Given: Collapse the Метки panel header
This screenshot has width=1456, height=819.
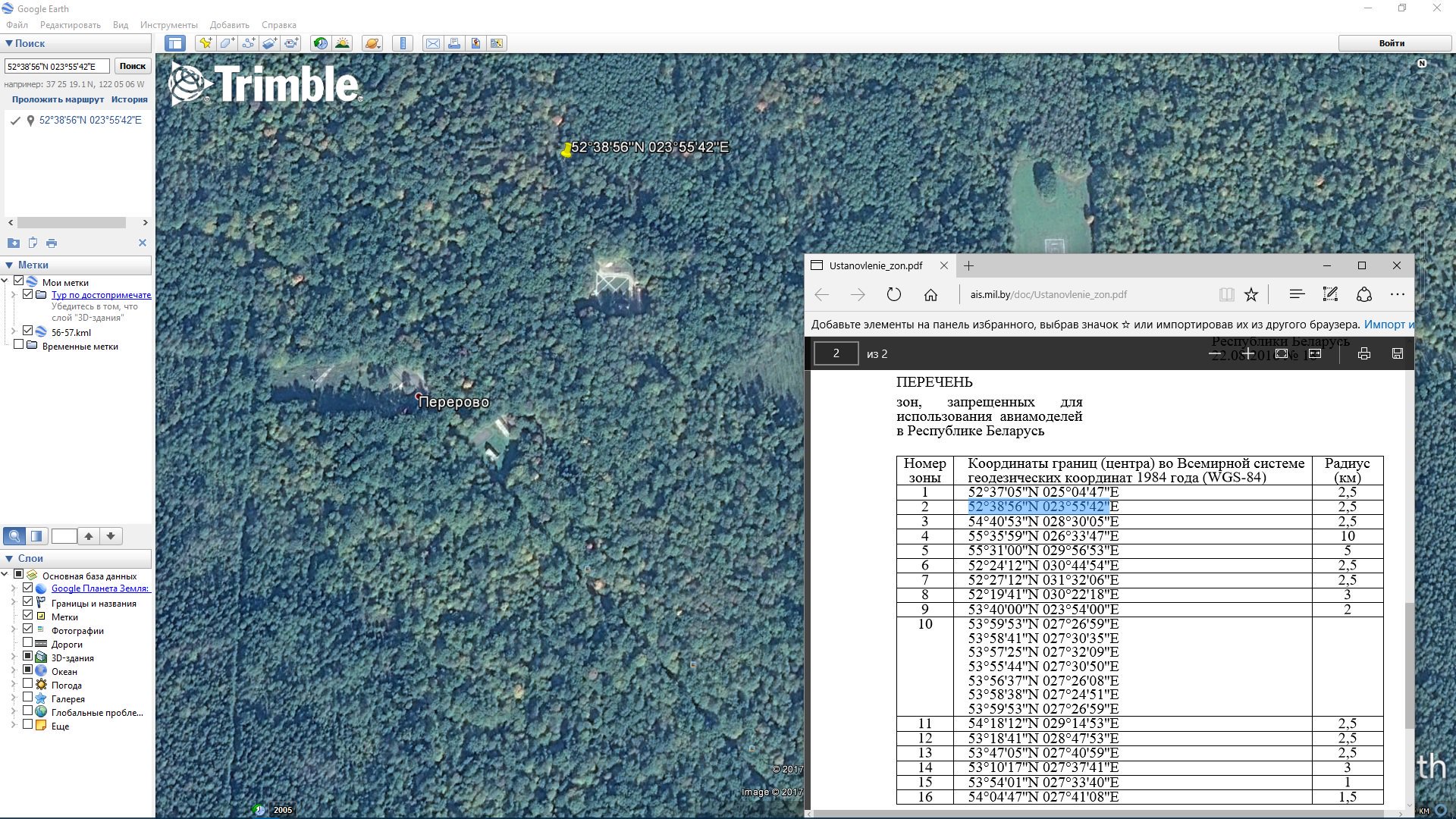Looking at the screenshot, I should tap(9, 265).
